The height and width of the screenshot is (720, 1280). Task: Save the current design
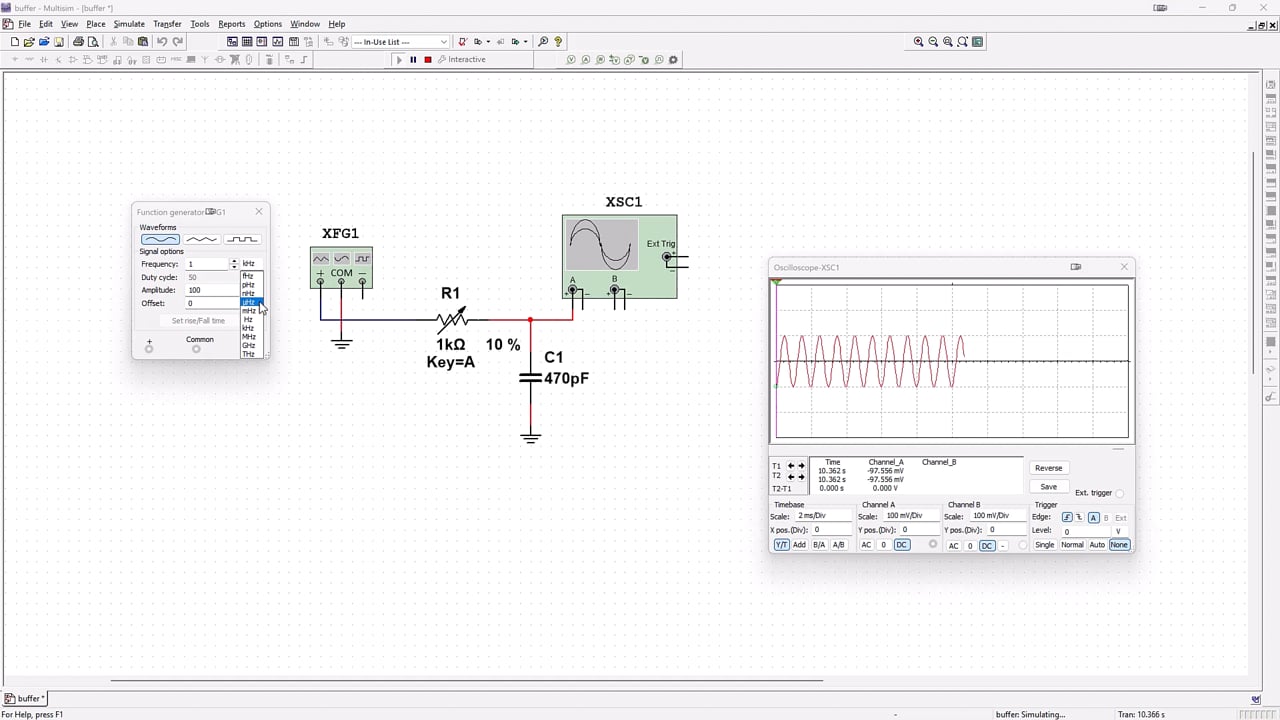59,42
